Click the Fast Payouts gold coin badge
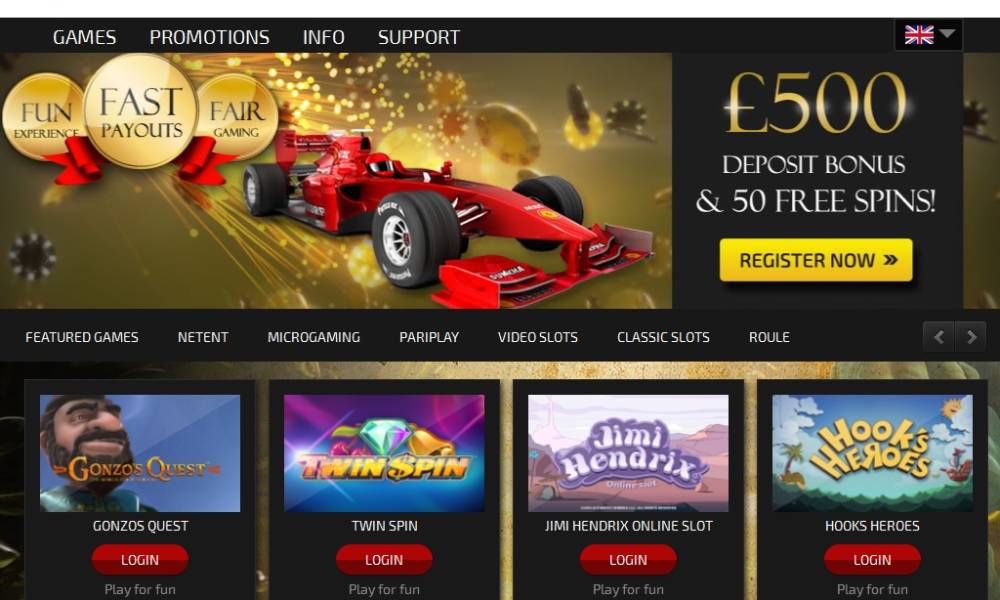1000x600 pixels. click(x=141, y=112)
